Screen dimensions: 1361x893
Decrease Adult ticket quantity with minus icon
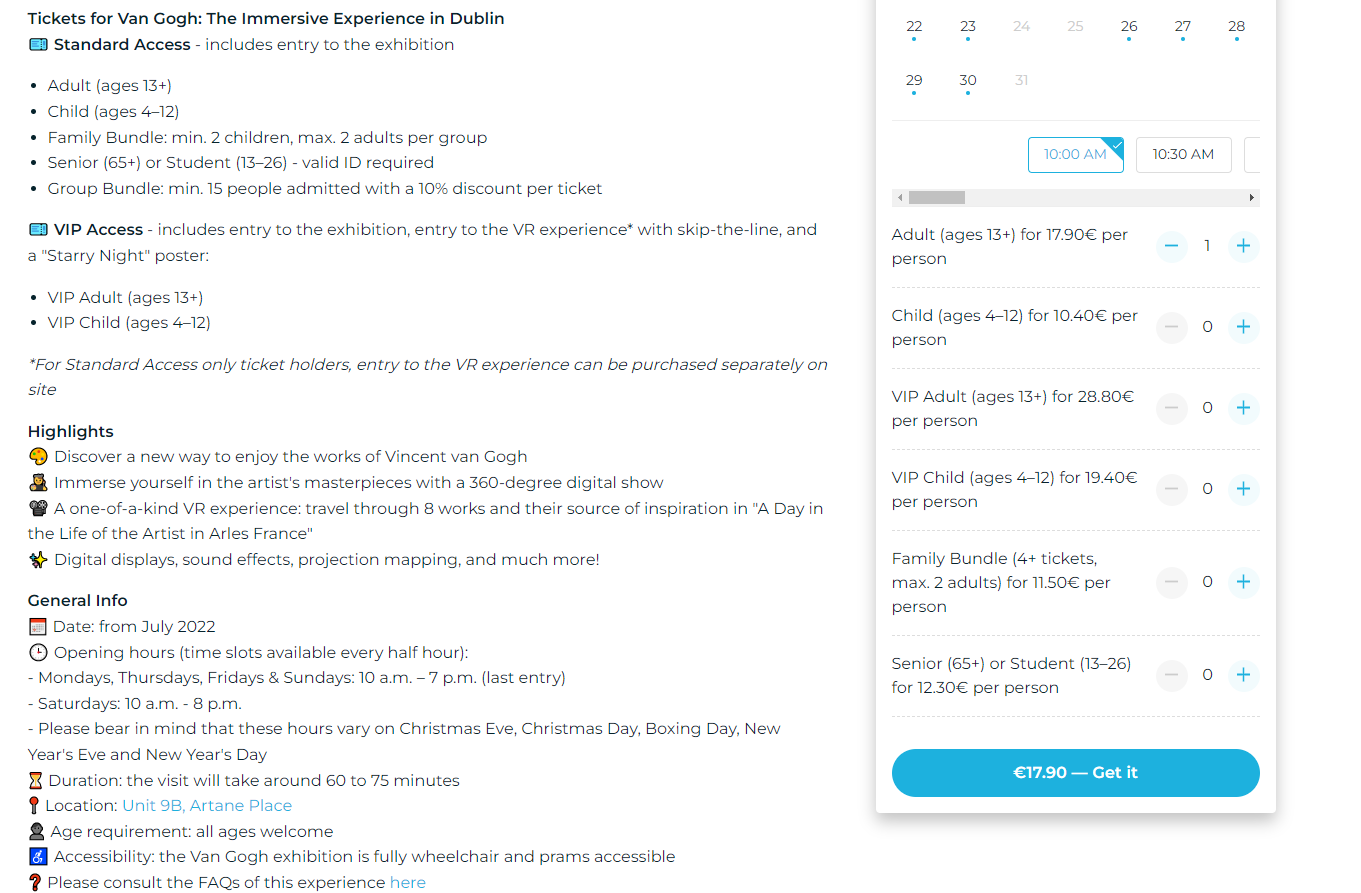click(1172, 246)
